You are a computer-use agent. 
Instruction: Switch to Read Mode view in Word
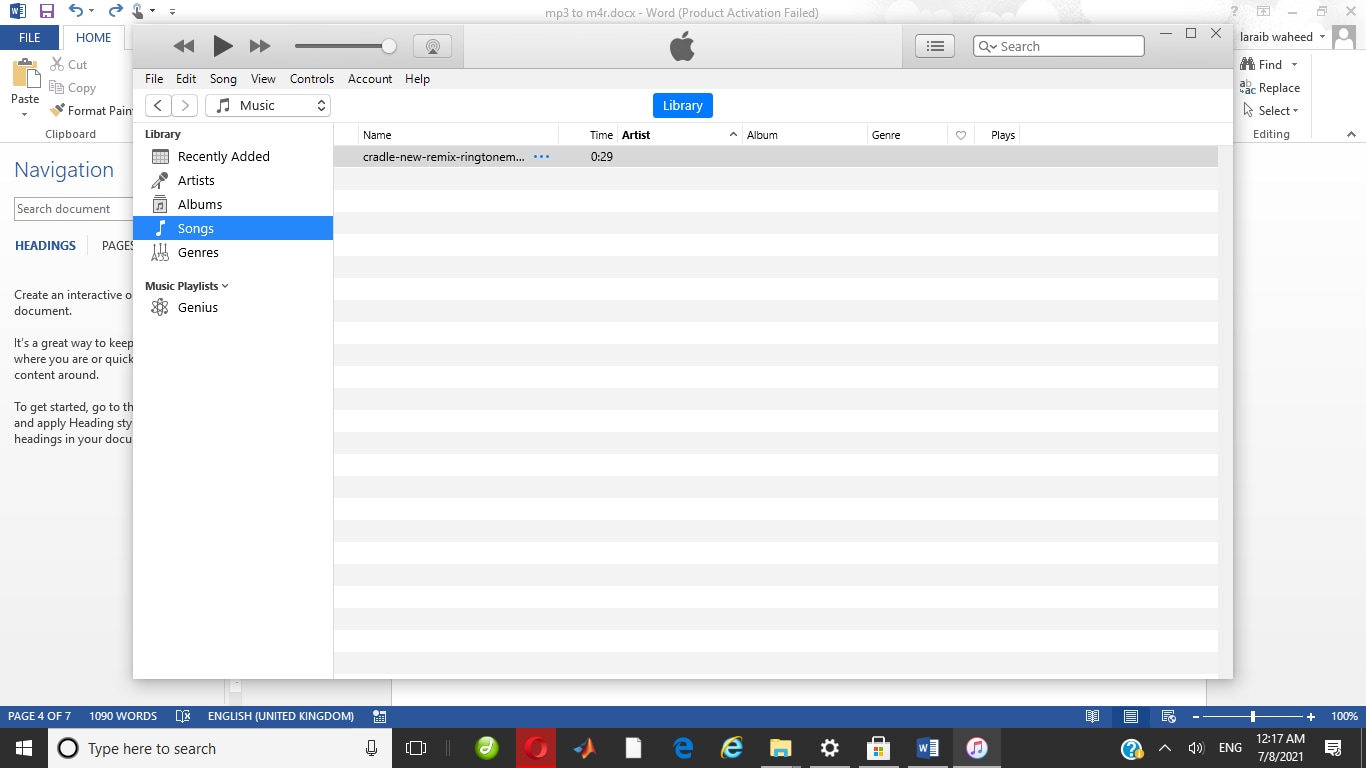pyautogui.click(x=1093, y=716)
